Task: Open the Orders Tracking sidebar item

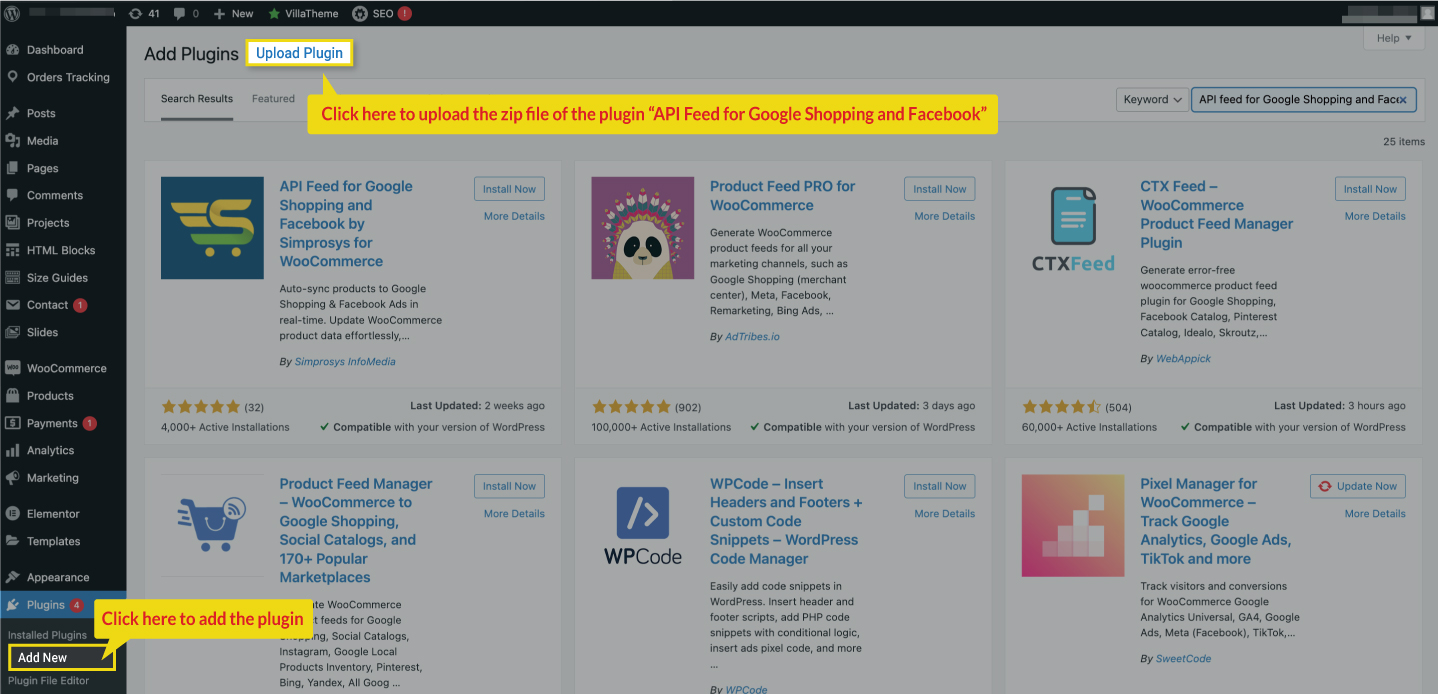Action: [68, 77]
